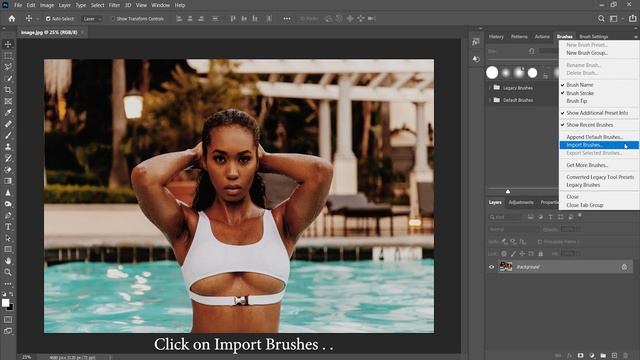Click the adjustment layer icon in Layers footer
This screenshot has height=360, width=640.
tap(592, 356)
